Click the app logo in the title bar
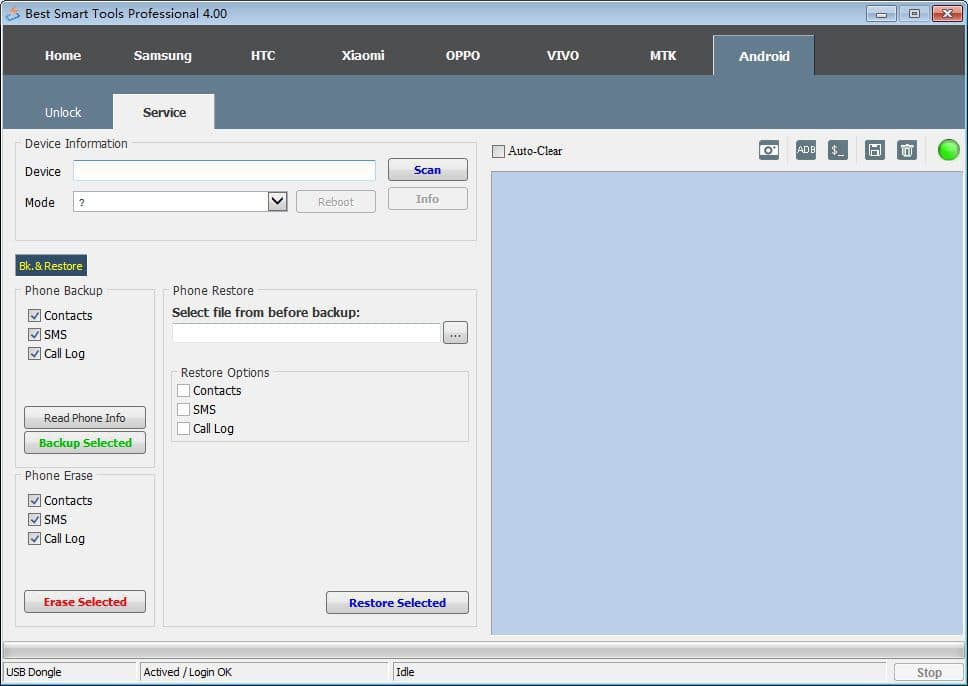 (12, 14)
